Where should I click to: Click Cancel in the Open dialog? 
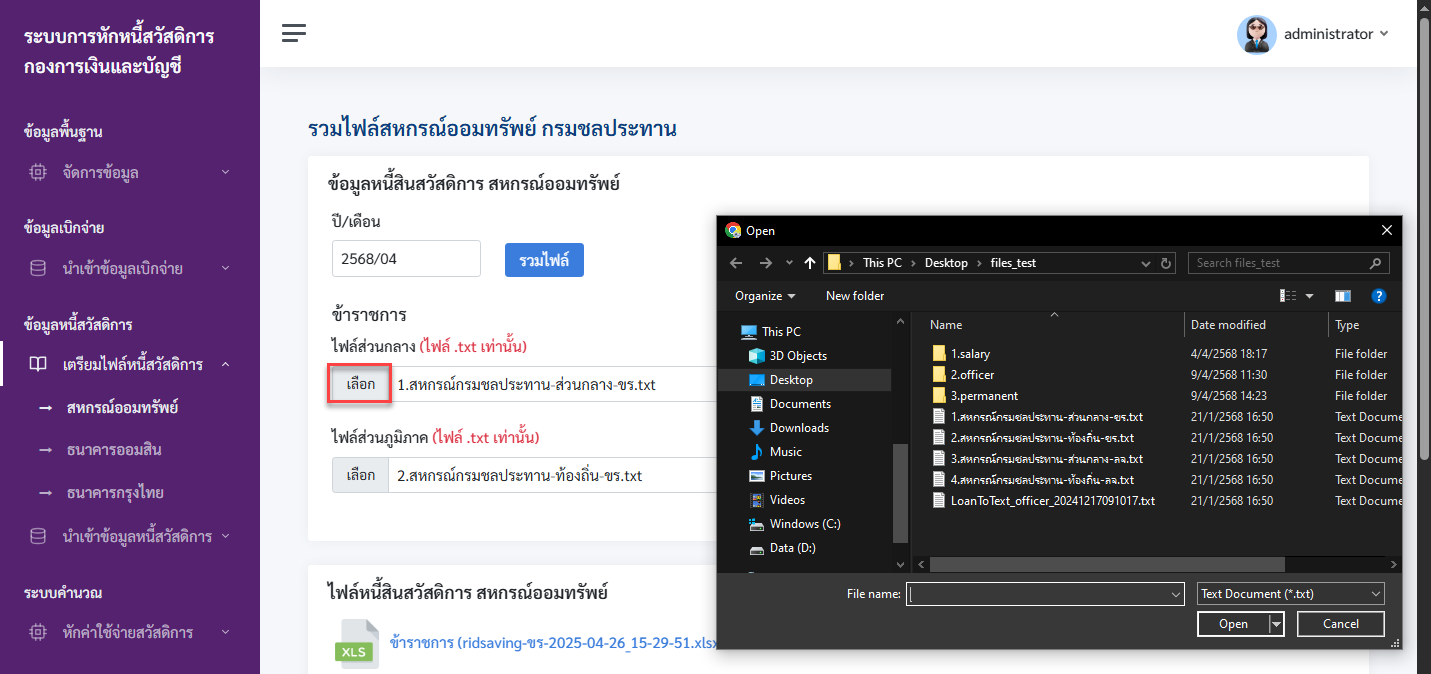[x=1341, y=624]
